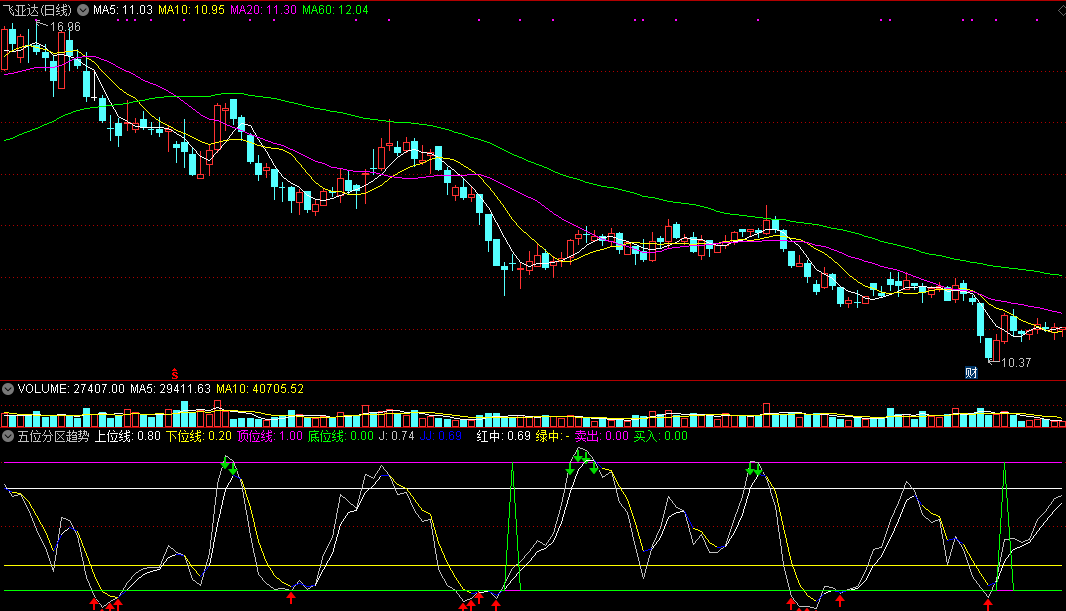This screenshot has height=611, width=1066.
Task: Click the 10.37 low price label
Action: click(1016, 363)
